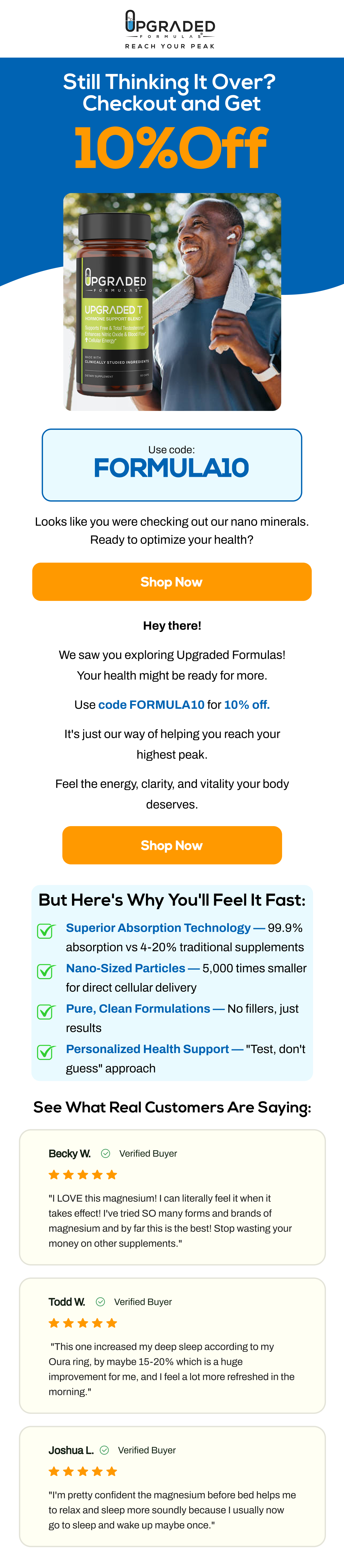344x1568 pixels.
Task: Click the first star in Becky W.'s rating
Action: click(x=54, y=1174)
